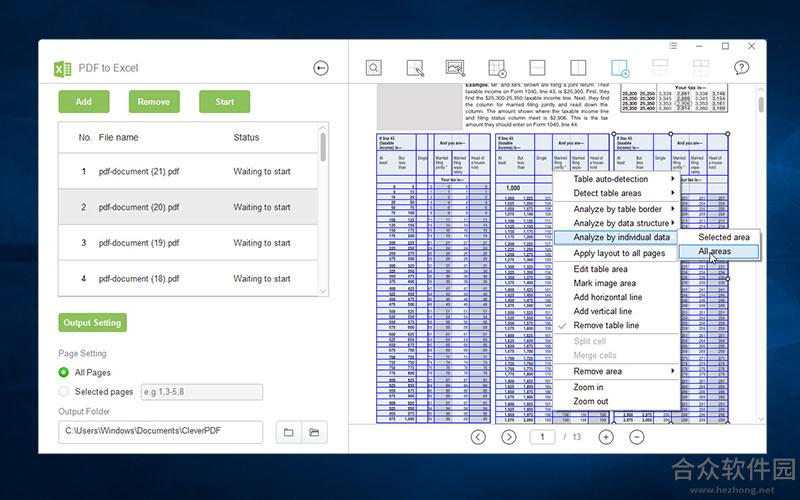
Task: Click the Status column header
Action: click(x=246, y=137)
